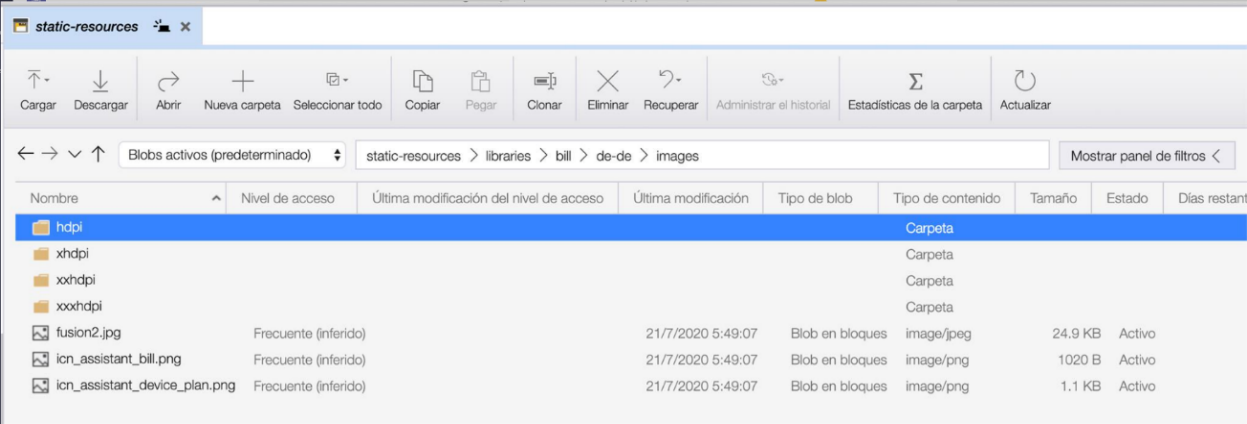Sort by Estado column header
Image resolution: width=1247 pixels, height=424 pixels.
click(1126, 198)
